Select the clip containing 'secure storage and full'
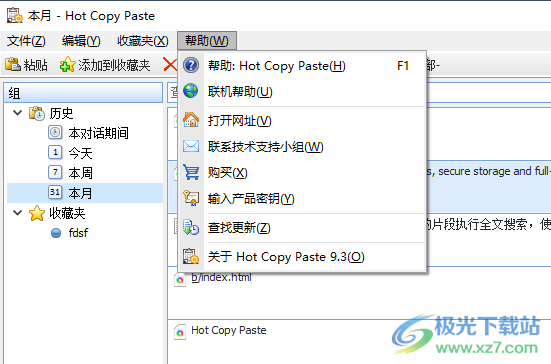Image resolution: width=551 pixels, height=364 pixels. [488, 187]
